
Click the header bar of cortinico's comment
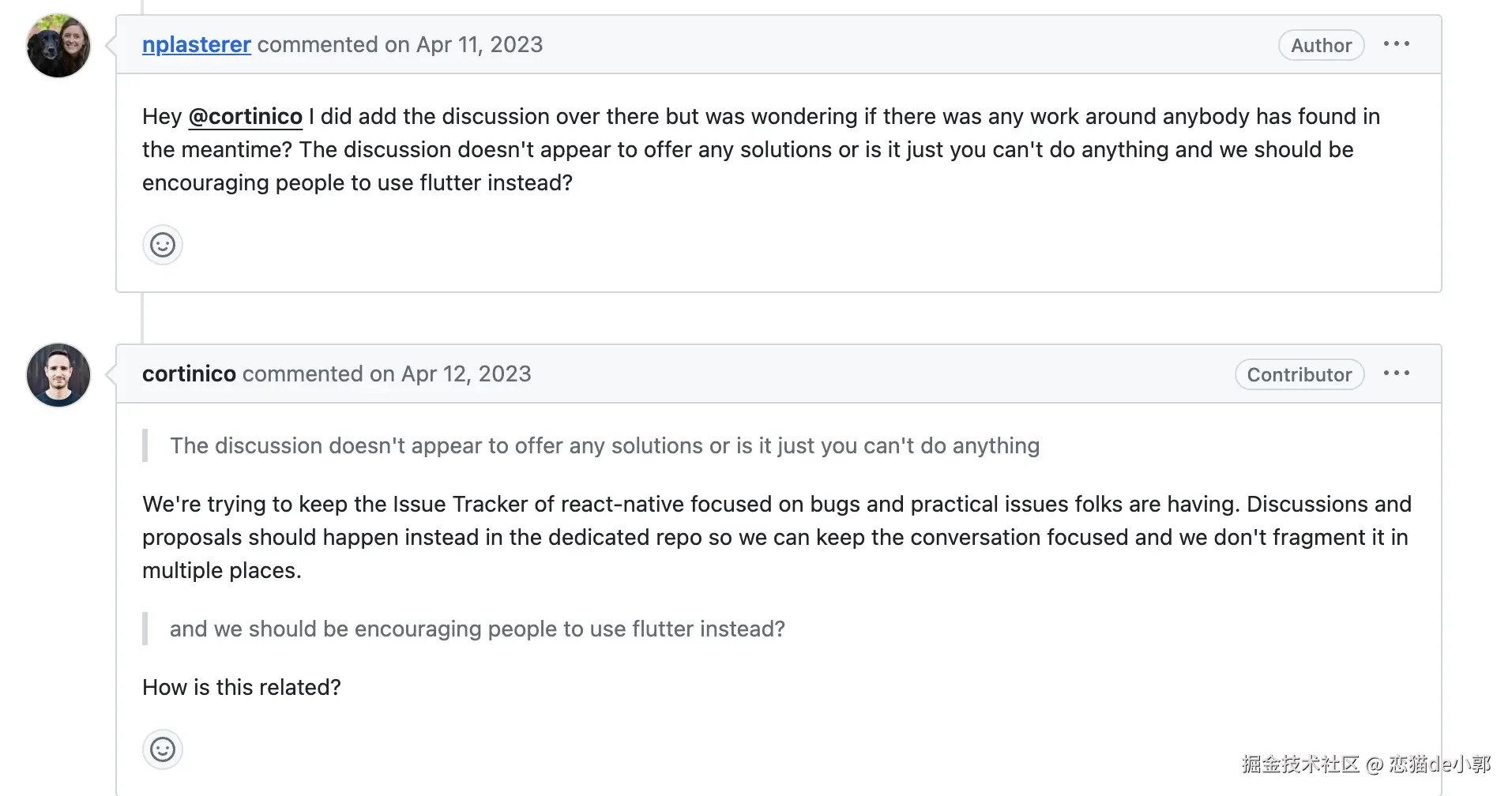869,374
